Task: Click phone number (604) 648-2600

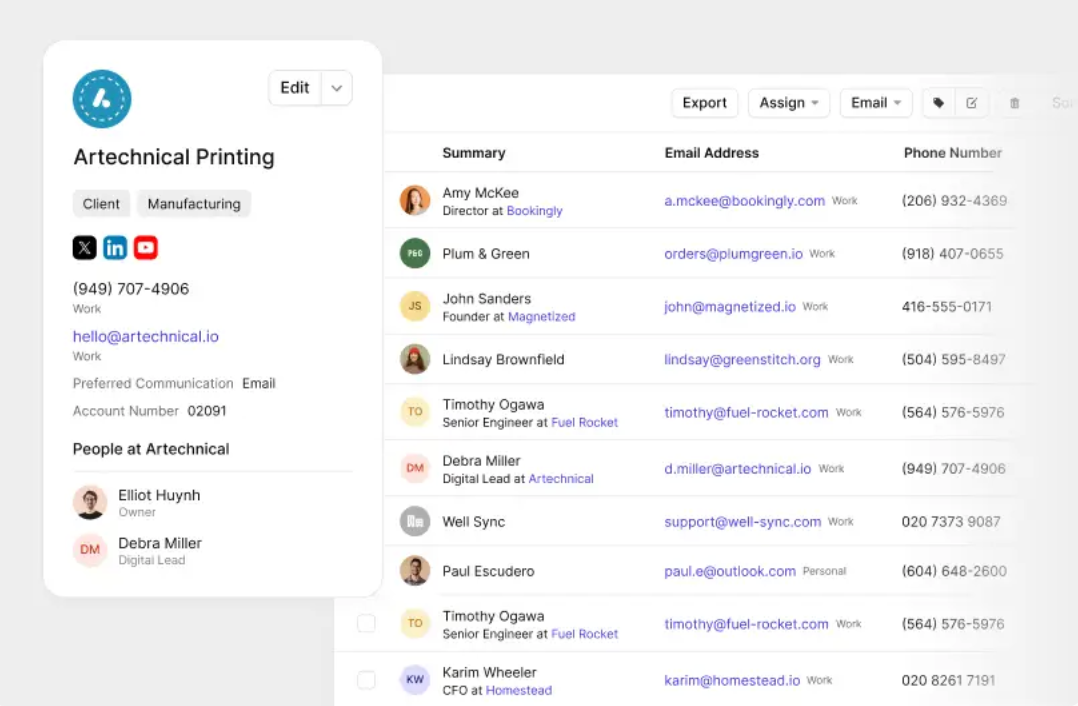Action: (954, 571)
